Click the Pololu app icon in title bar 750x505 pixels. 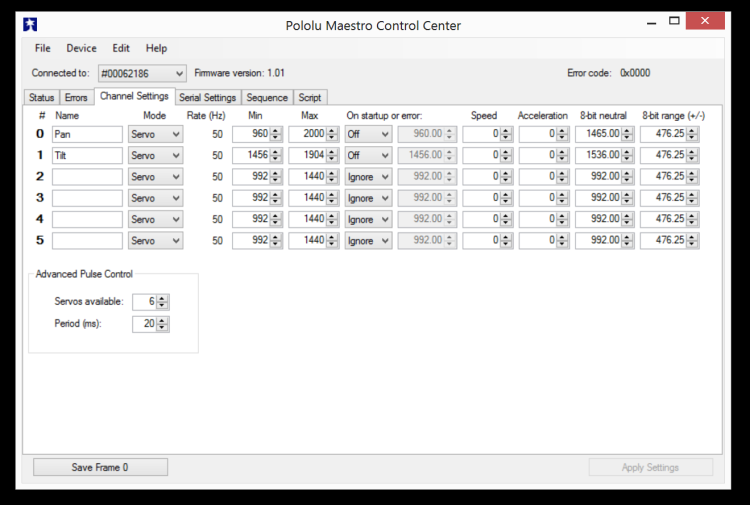point(32,24)
